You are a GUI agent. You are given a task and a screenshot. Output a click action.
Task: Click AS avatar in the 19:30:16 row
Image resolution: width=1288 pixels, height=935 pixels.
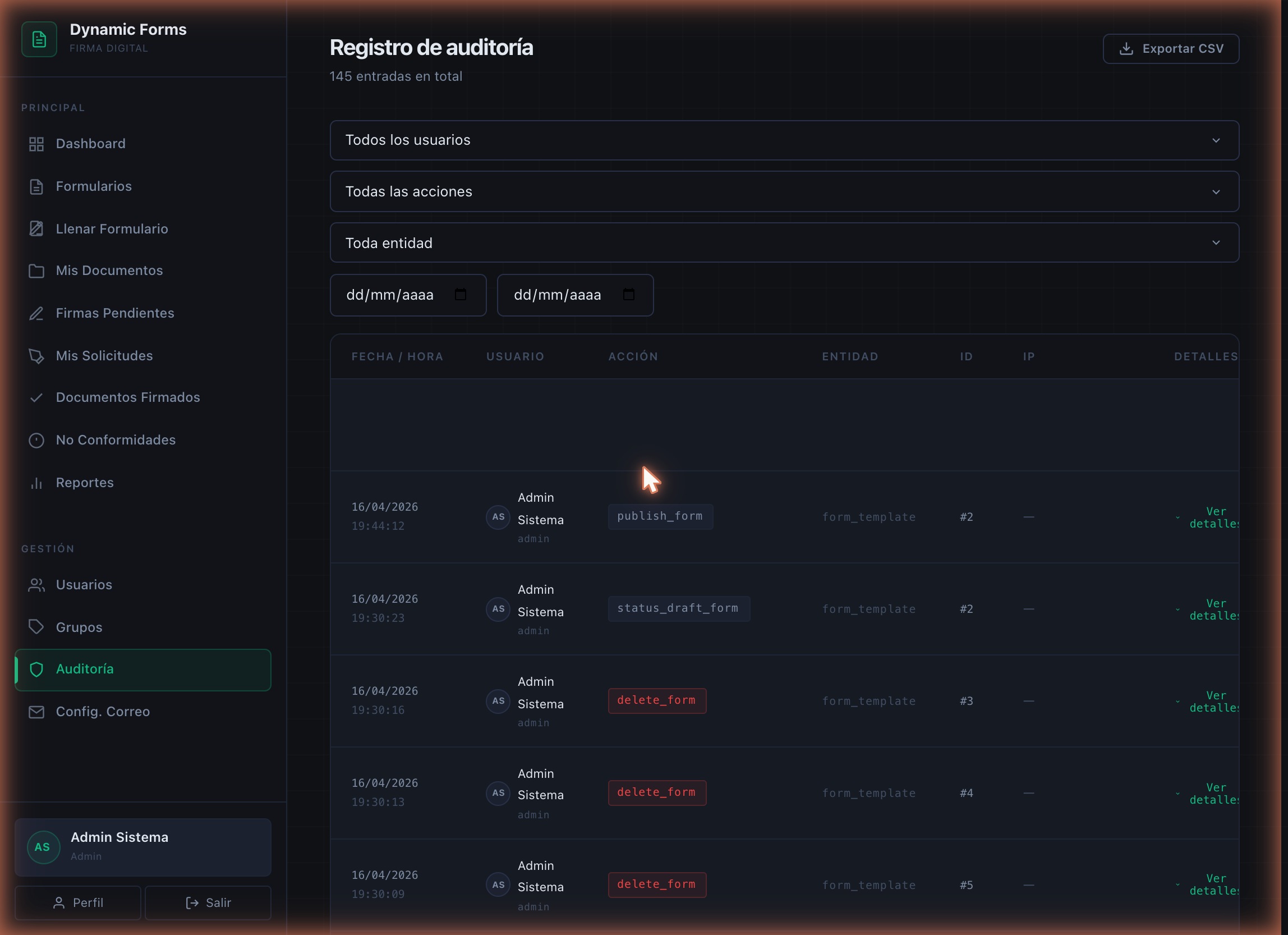pyautogui.click(x=498, y=701)
